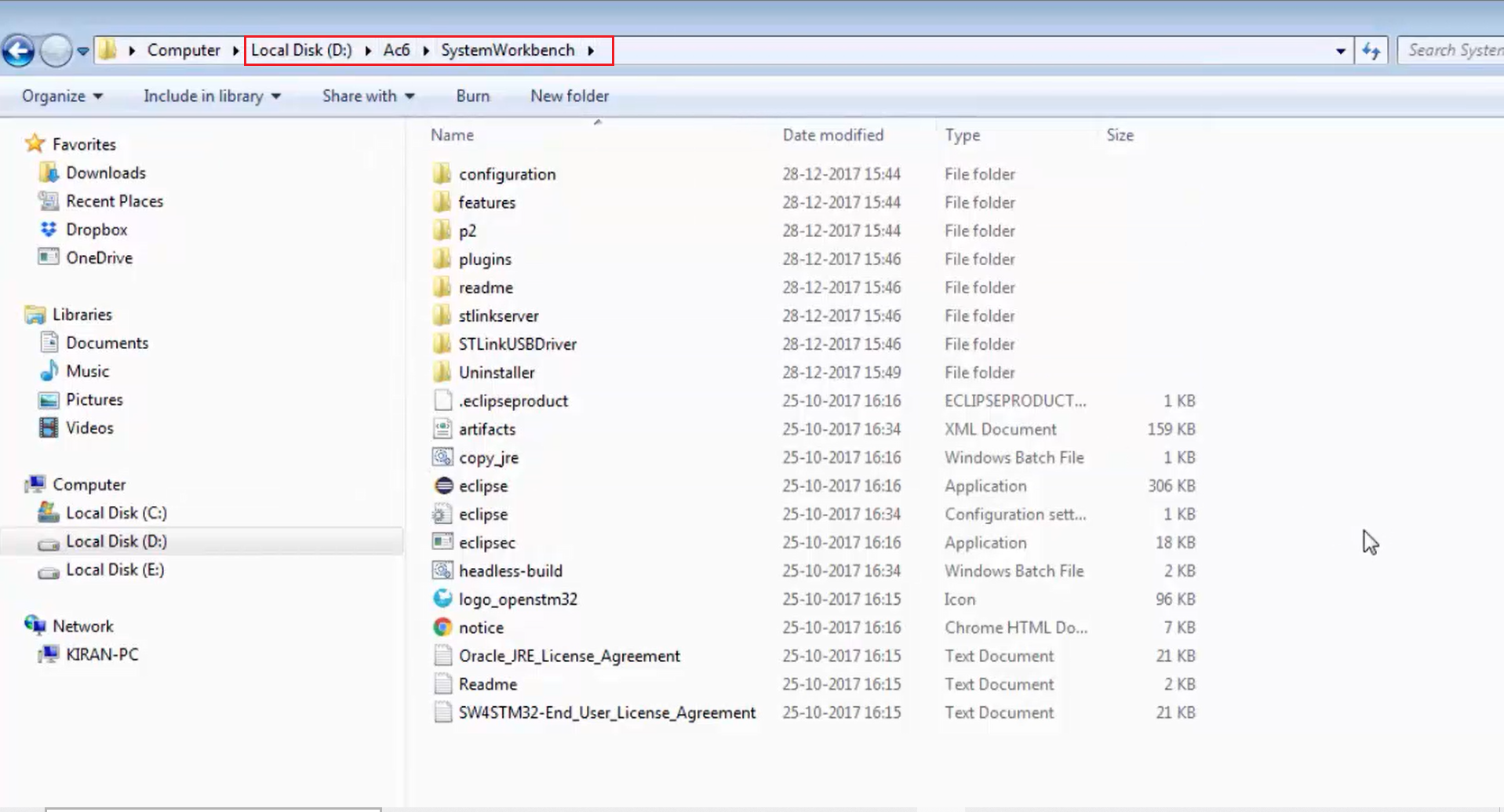
Task: Select the notice Chrome HTML icon
Action: click(x=442, y=627)
